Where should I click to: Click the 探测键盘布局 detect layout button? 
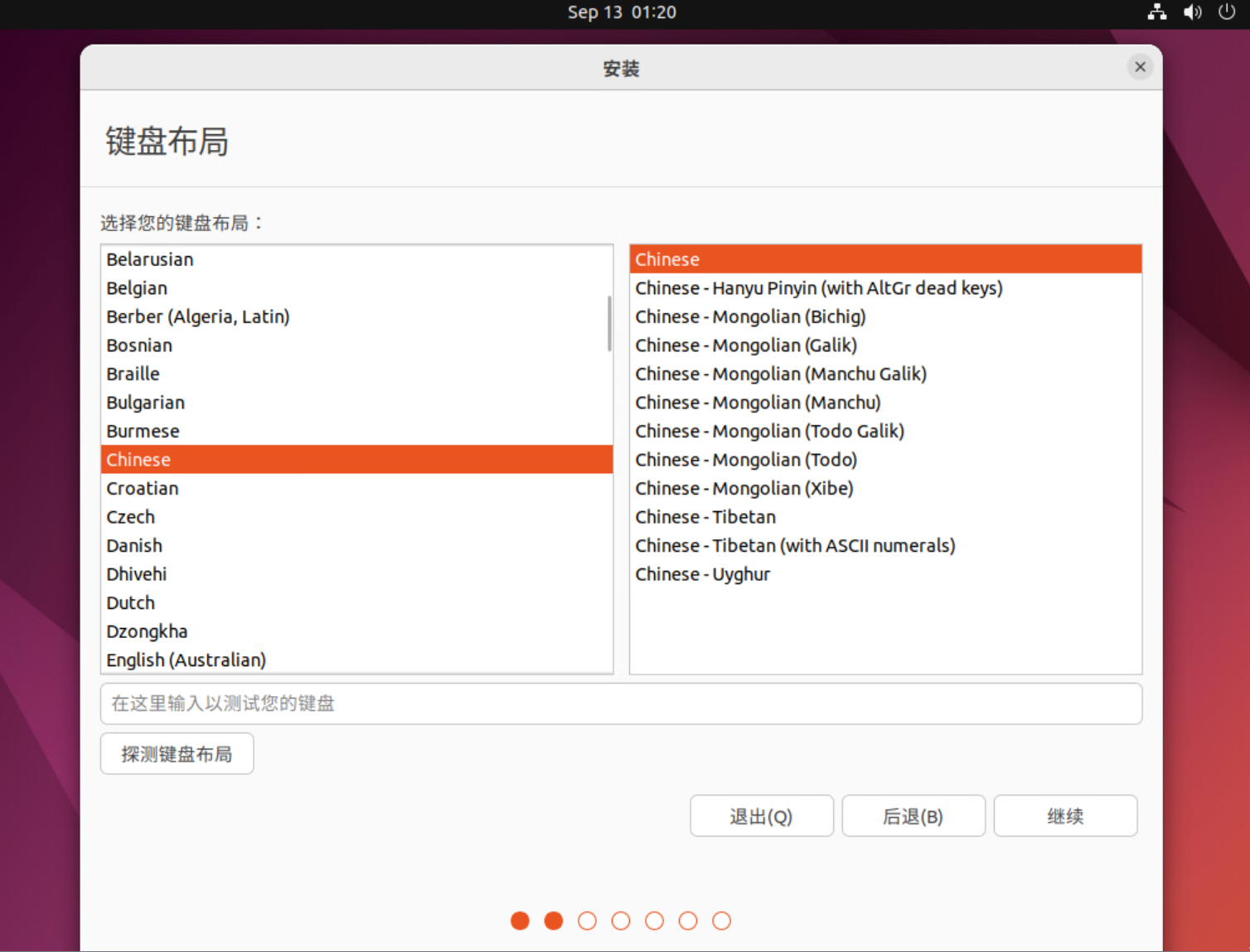pyautogui.click(x=177, y=754)
